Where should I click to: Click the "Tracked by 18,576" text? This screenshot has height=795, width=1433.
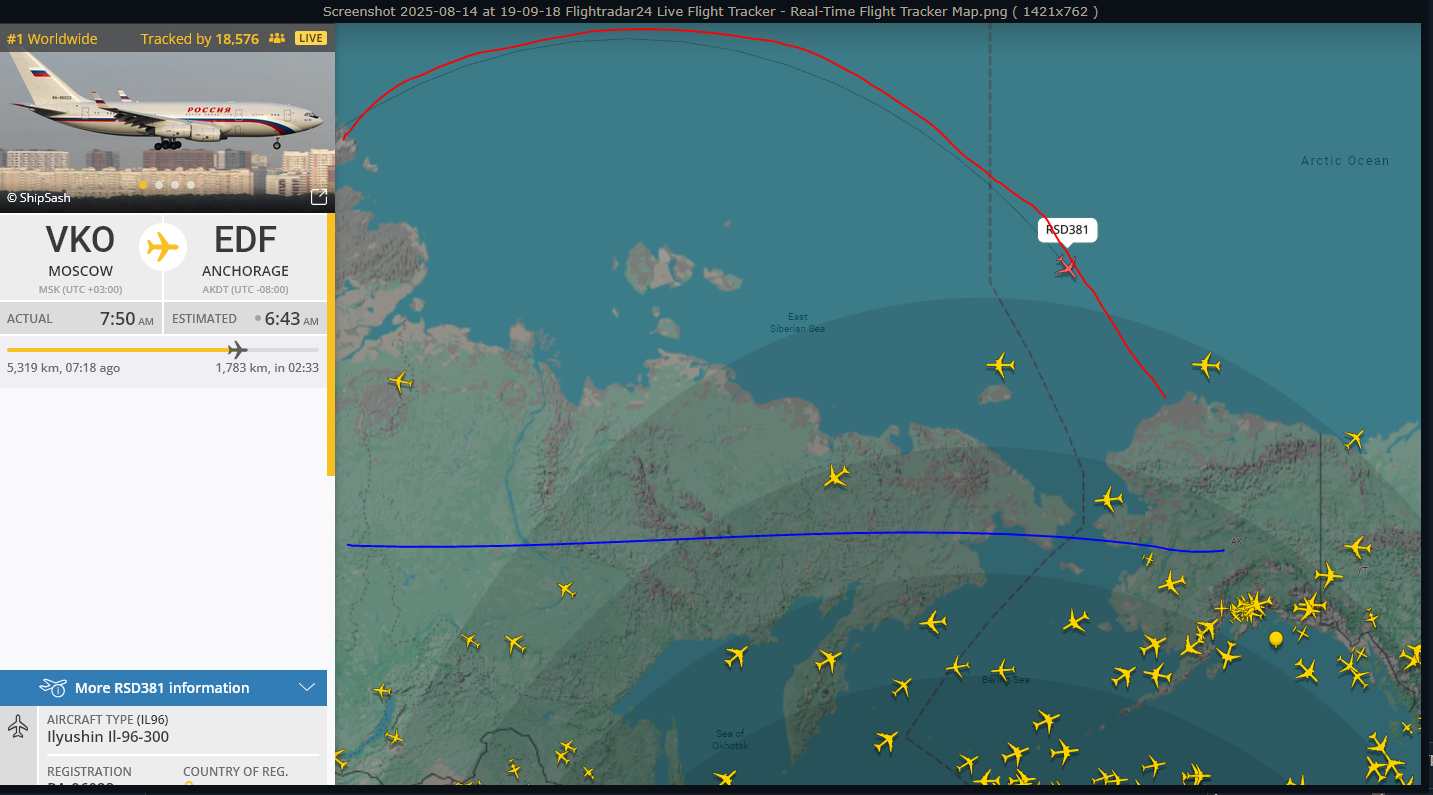(200, 39)
